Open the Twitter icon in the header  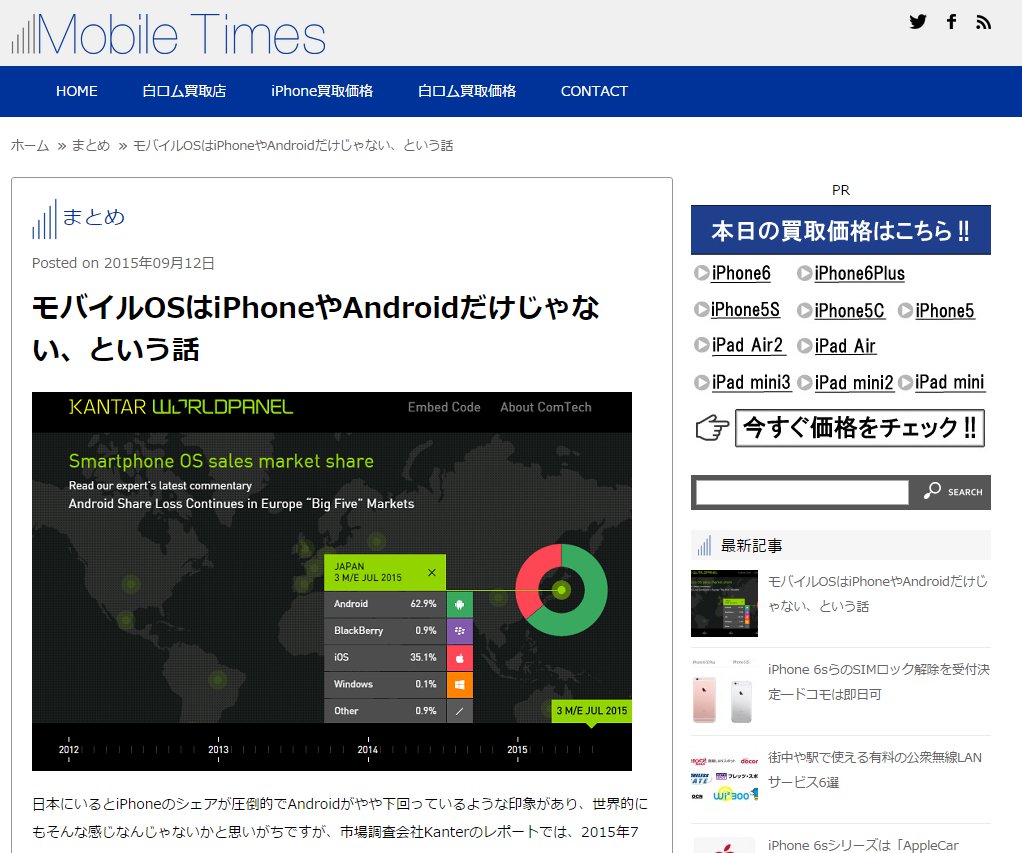click(x=918, y=22)
